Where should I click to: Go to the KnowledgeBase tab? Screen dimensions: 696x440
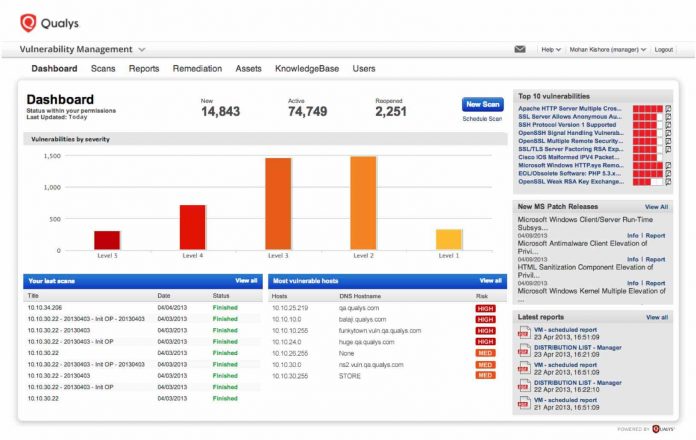click(x=307, y=68)
